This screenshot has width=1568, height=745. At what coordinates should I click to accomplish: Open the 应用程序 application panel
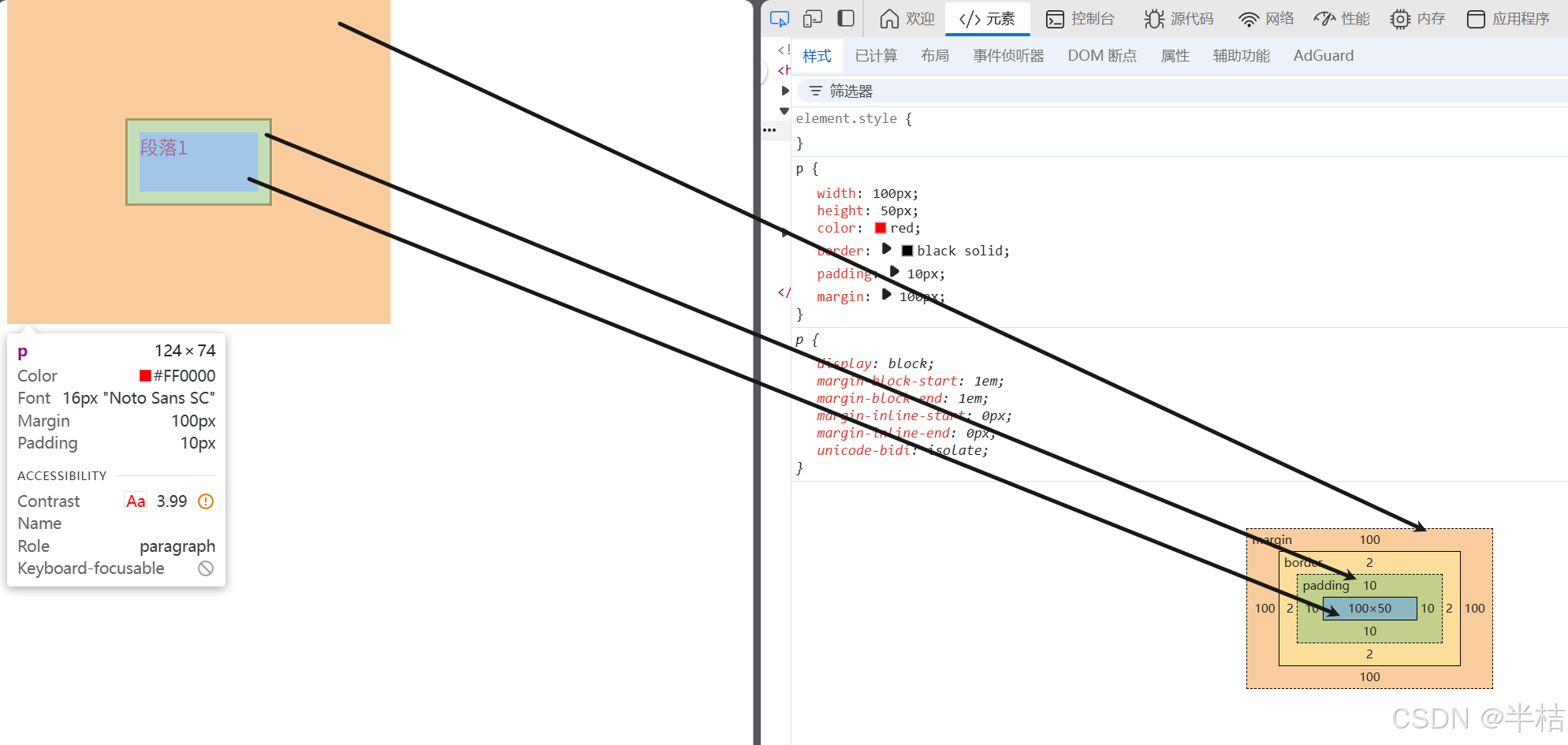coord(1509,19)
